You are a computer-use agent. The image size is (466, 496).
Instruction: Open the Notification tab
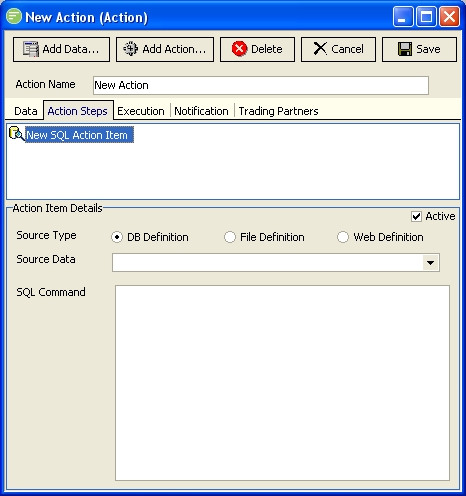coord(201,111)
